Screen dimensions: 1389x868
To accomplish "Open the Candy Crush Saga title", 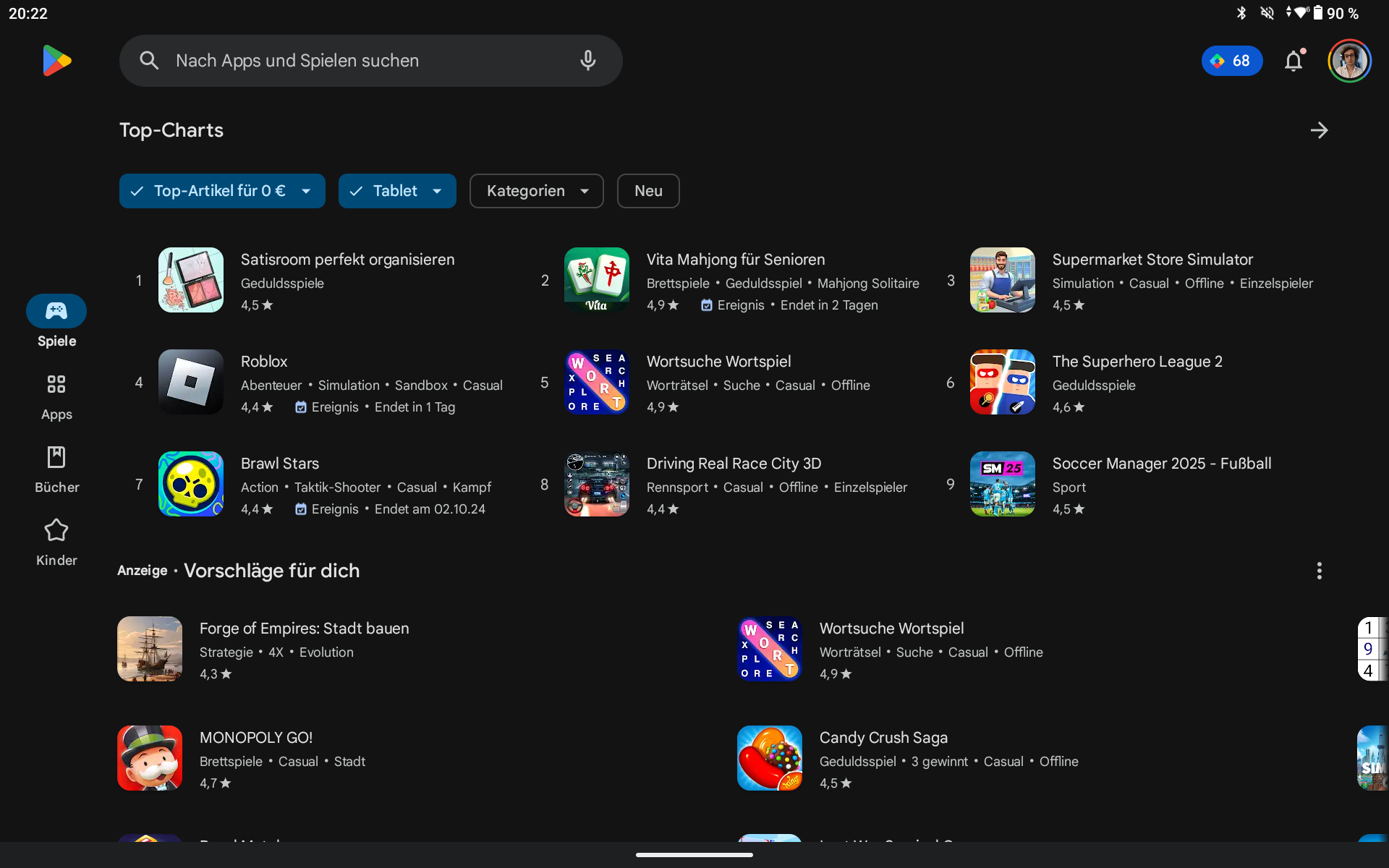I will click(x=883, y=738).
